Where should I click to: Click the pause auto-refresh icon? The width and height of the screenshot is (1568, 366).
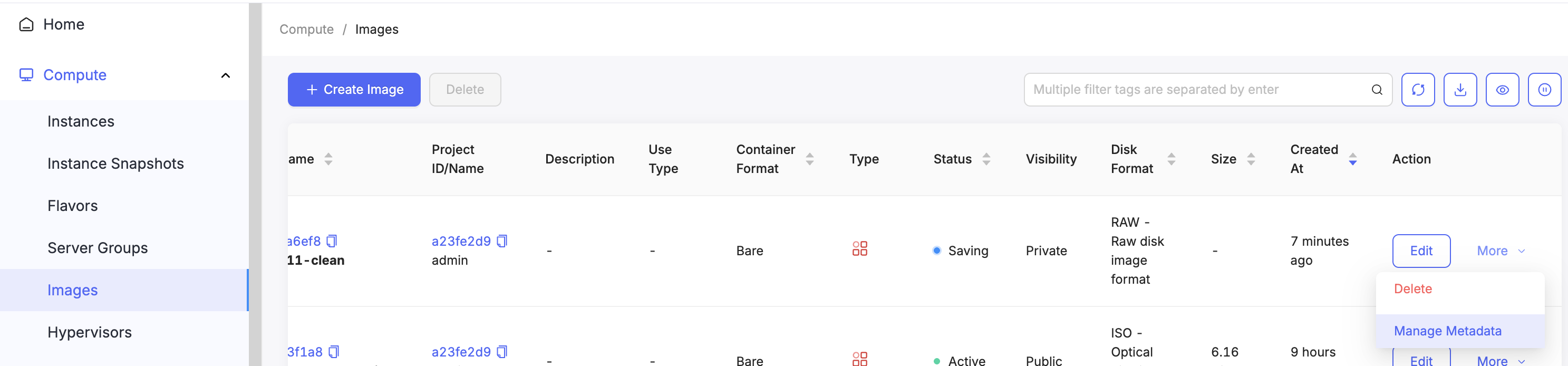(x=1544, y=90)
